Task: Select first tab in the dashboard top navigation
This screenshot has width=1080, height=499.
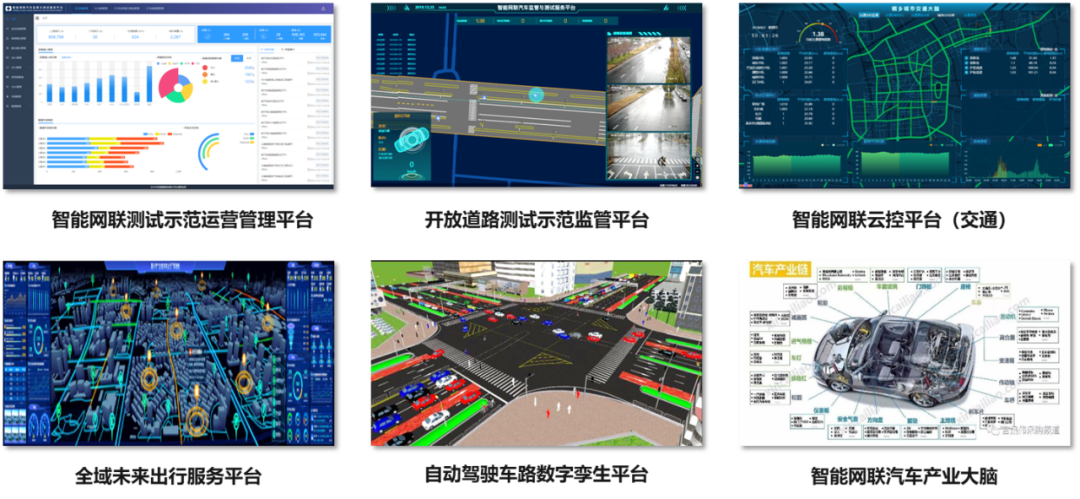Action: click(82, 8)
